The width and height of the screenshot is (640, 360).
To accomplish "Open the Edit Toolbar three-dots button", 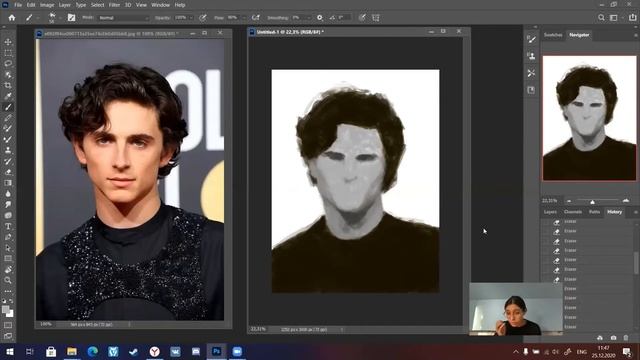I will coord(8,291).
